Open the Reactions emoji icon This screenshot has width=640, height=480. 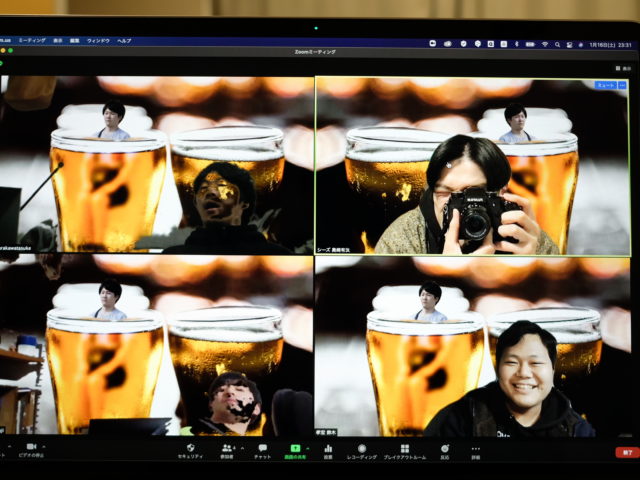pyautogui.click(x=444, y=448)
